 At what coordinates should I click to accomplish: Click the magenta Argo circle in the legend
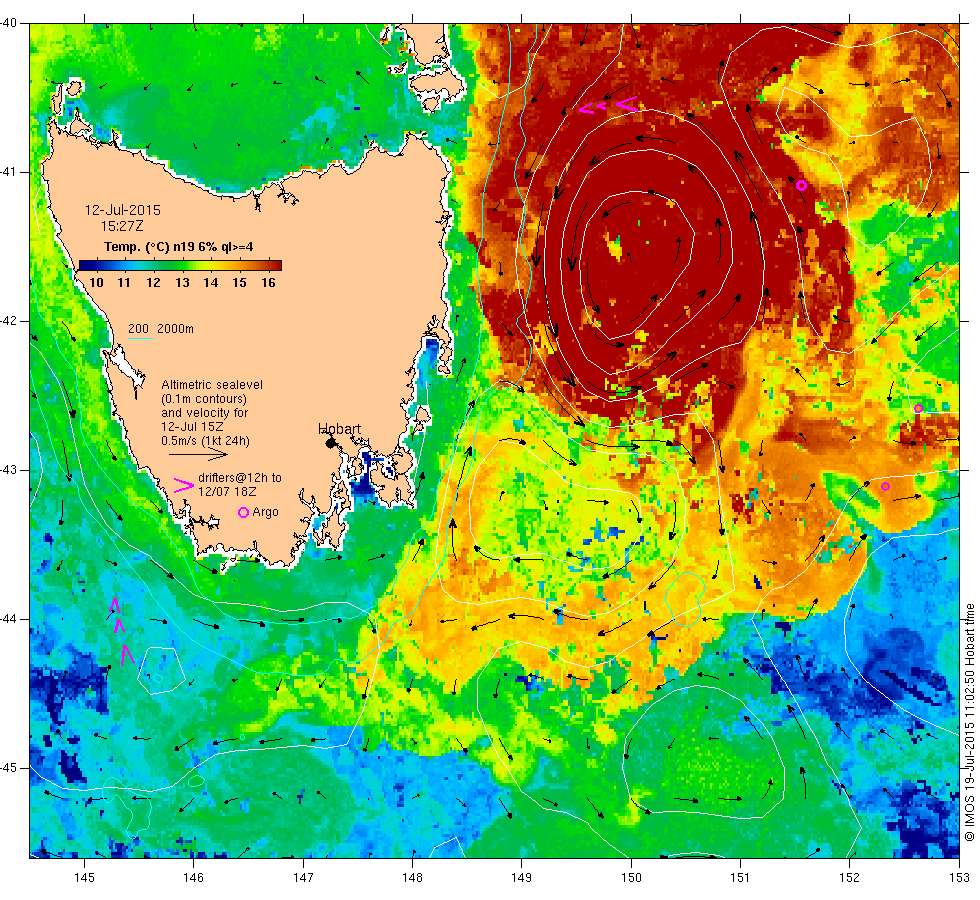(244, 512)
